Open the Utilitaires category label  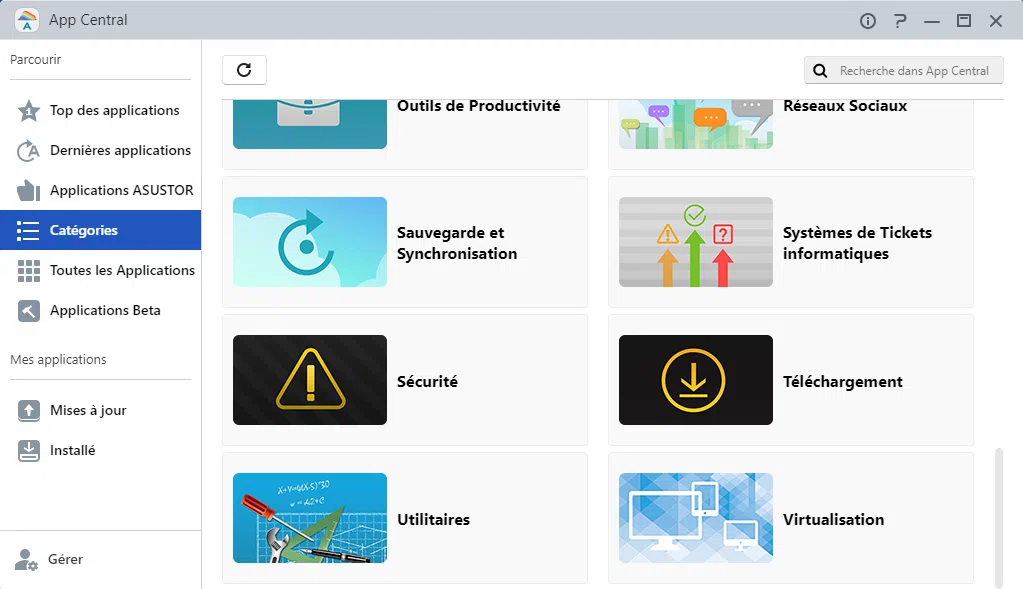(x=433, y=519)
